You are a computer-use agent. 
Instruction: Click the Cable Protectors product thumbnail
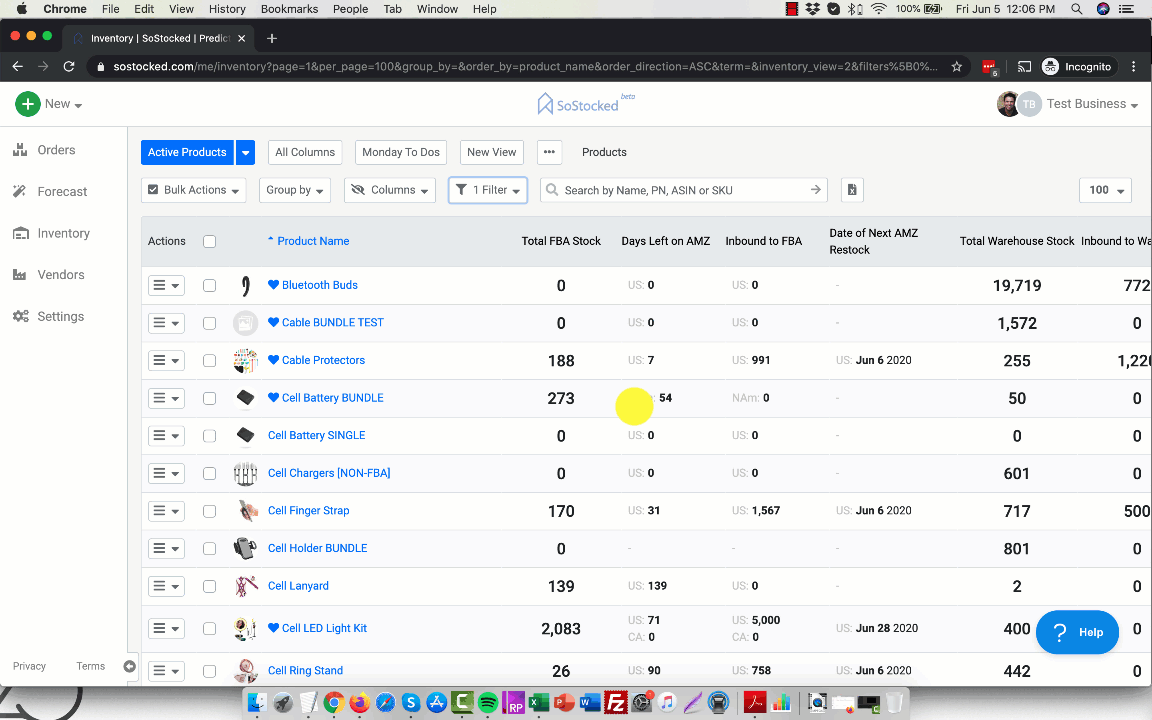(x=245, y=361)
